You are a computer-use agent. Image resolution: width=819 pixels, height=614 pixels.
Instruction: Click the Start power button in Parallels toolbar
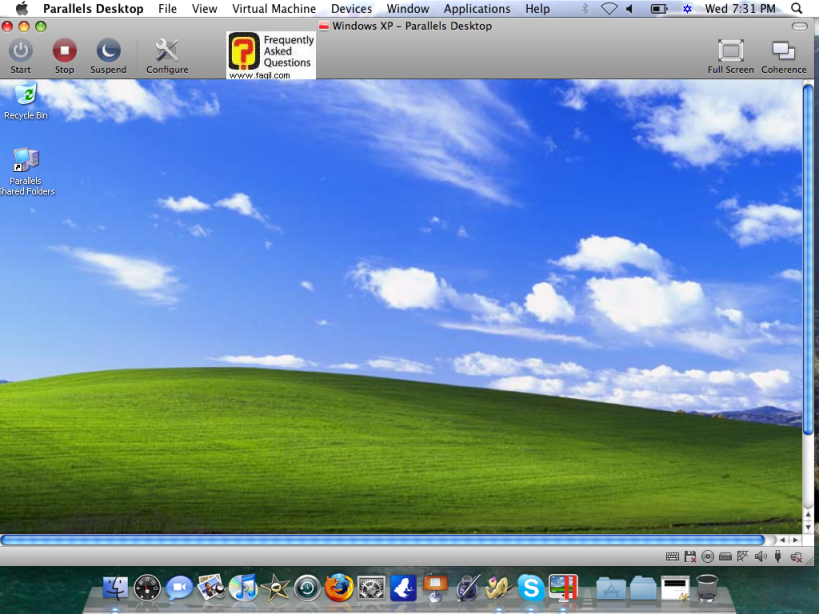tap(20, 56)
